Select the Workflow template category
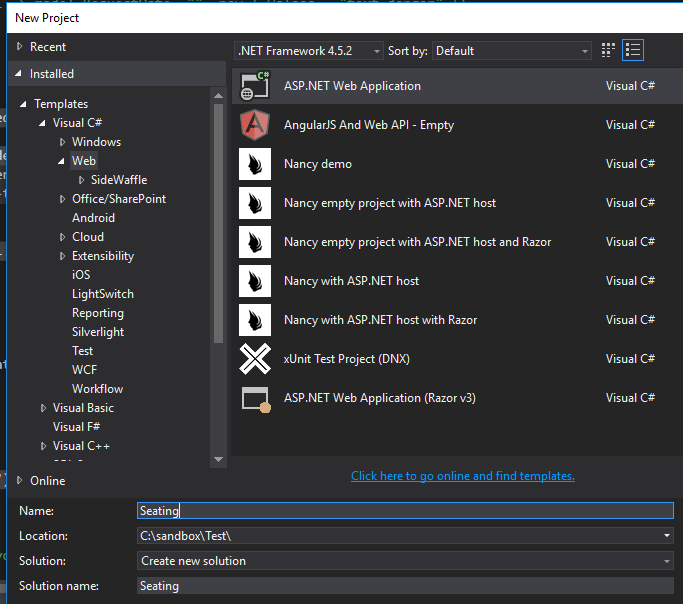 98,389
